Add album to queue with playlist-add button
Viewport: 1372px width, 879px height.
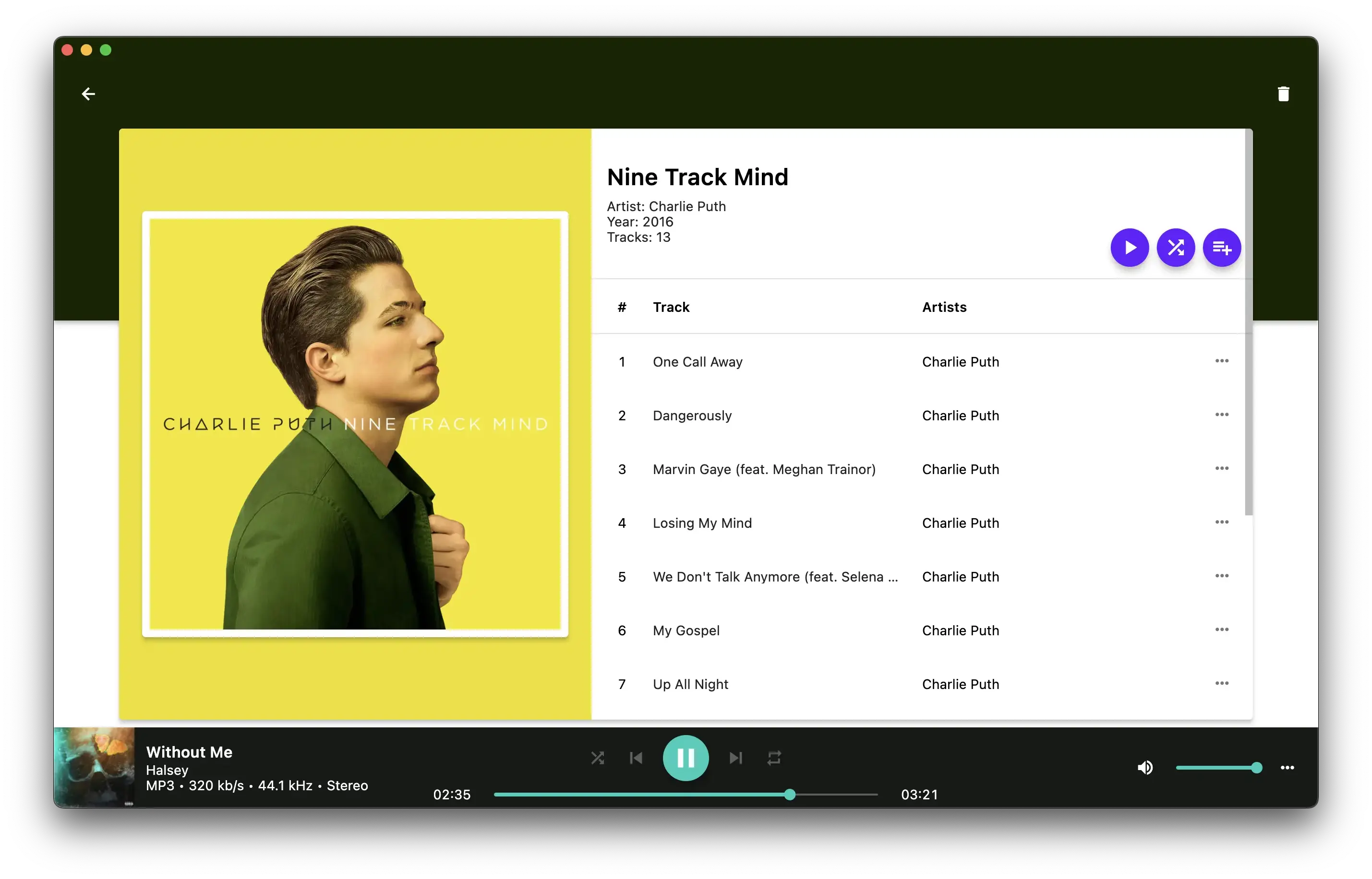[x=1221, y=248]
